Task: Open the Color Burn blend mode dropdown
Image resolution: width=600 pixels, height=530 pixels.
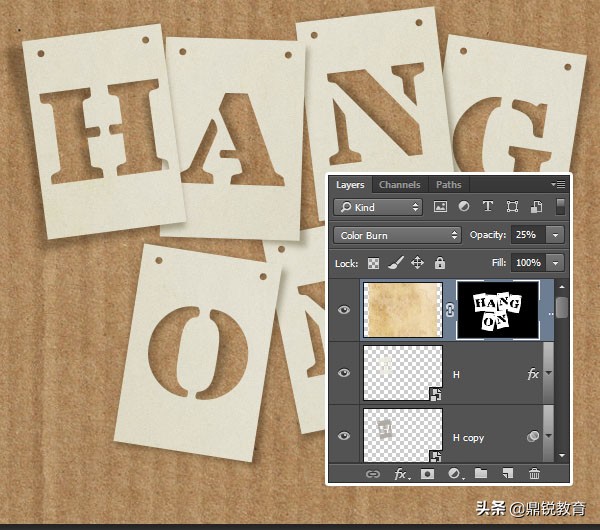Action: pyautogui.click(x=398, y=235)
